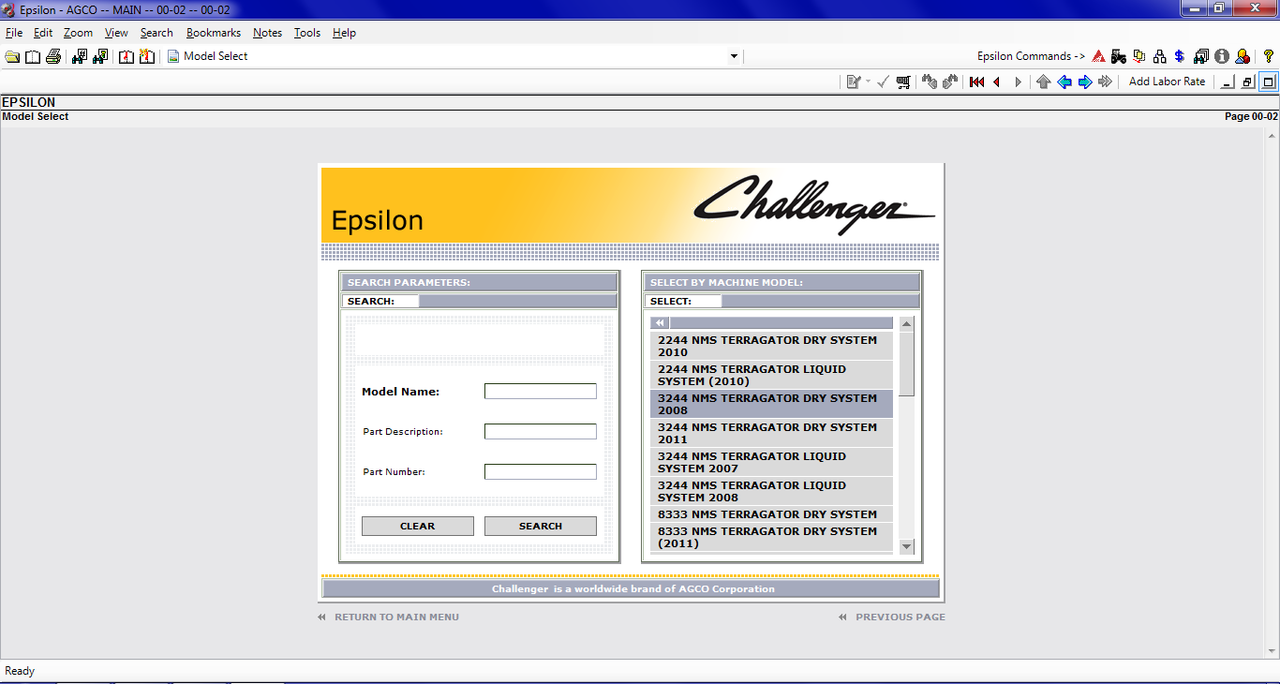Click the first gray hand search icon
1280x684 pixels.
(x=930, y=82)
